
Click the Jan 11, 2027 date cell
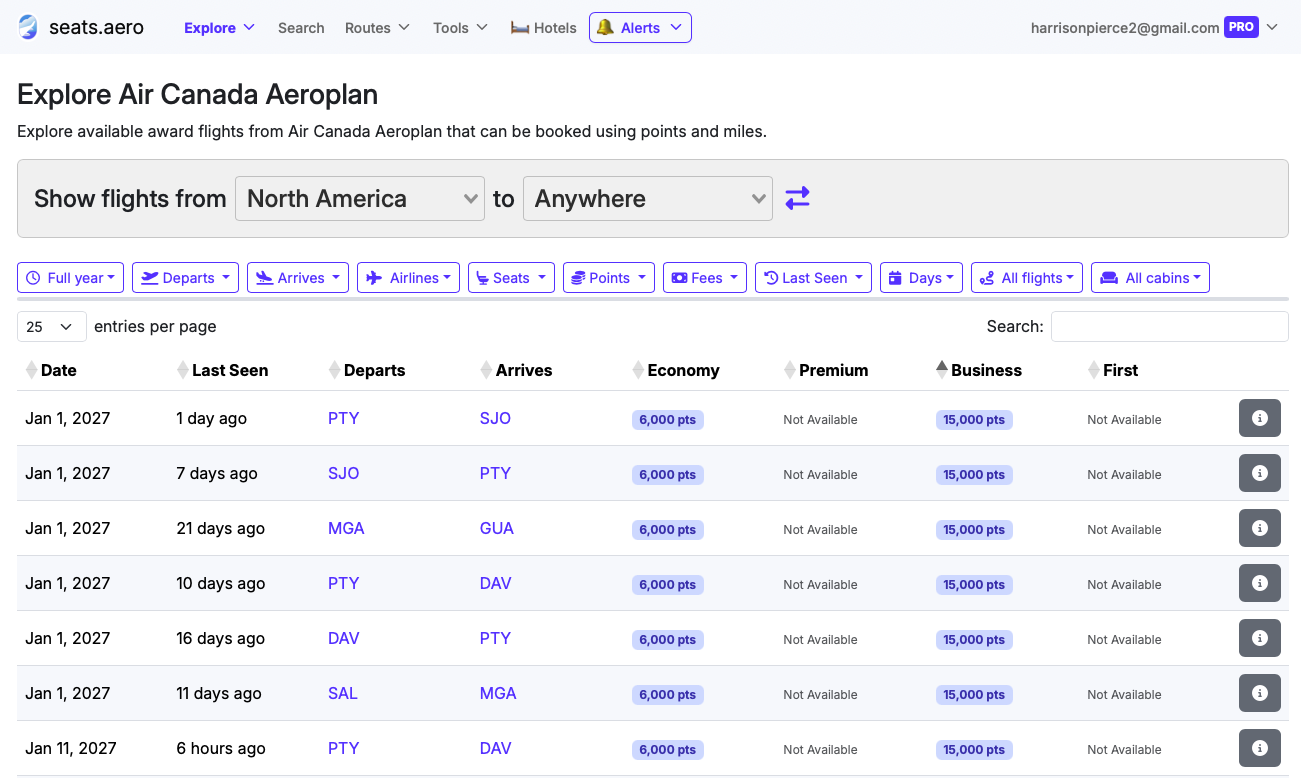(x=71, y=748)
